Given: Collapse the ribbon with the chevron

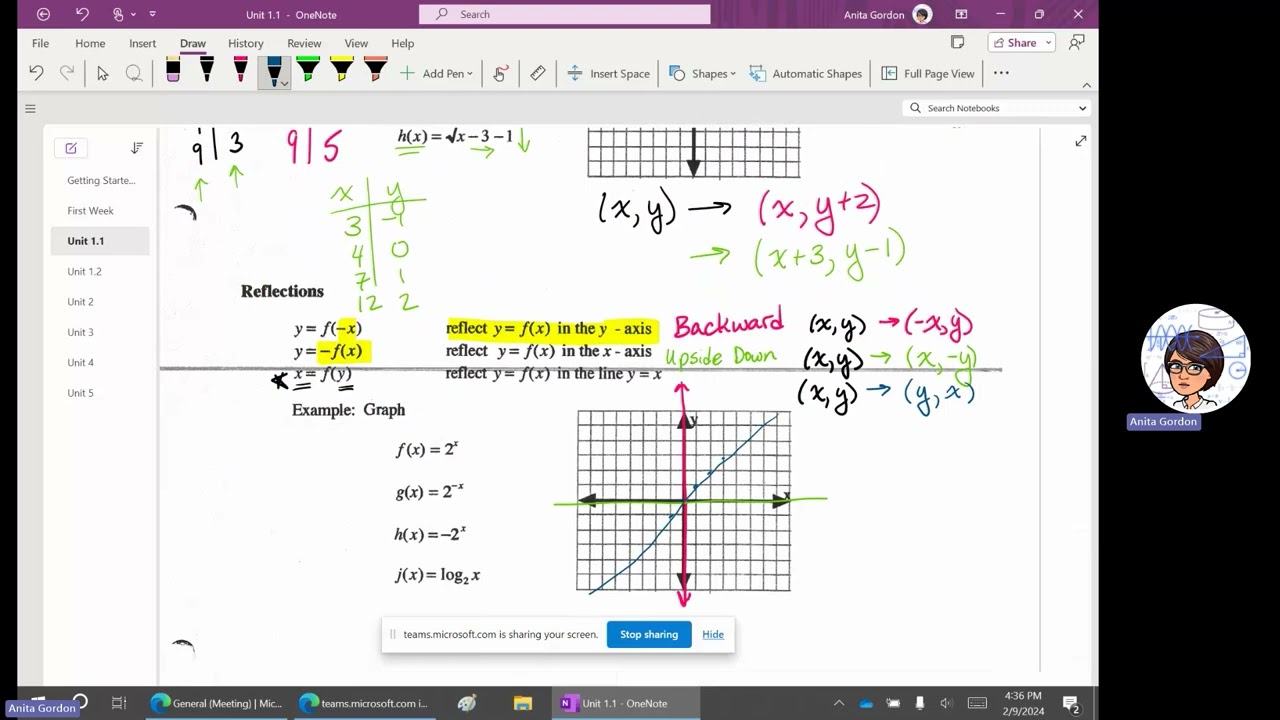Looking at the screenshot, I should (x=1086, y=85).
